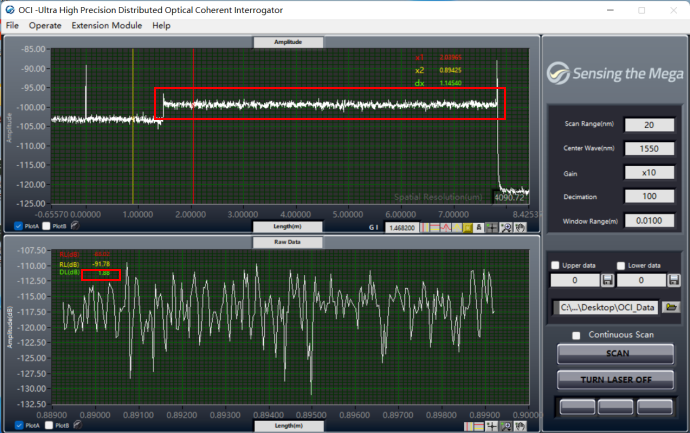Select the vertical cursor lines tool in Amplitude toolbar

coord(424,227)
